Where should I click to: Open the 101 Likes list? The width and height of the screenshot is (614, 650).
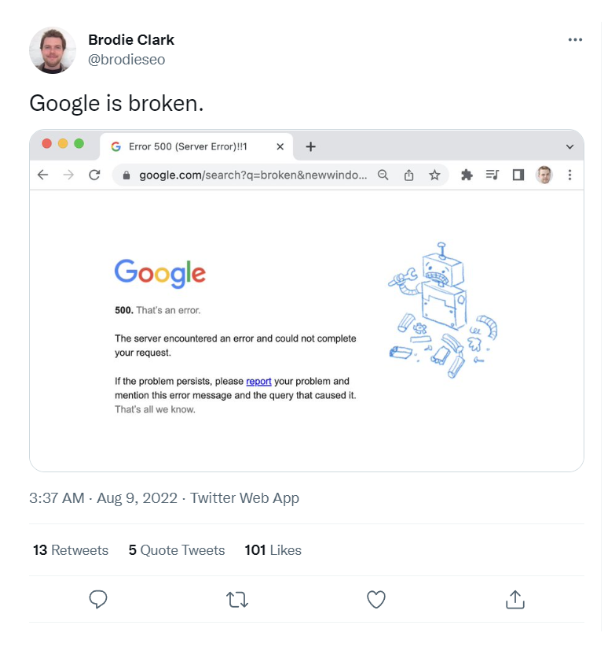[272, 550]
